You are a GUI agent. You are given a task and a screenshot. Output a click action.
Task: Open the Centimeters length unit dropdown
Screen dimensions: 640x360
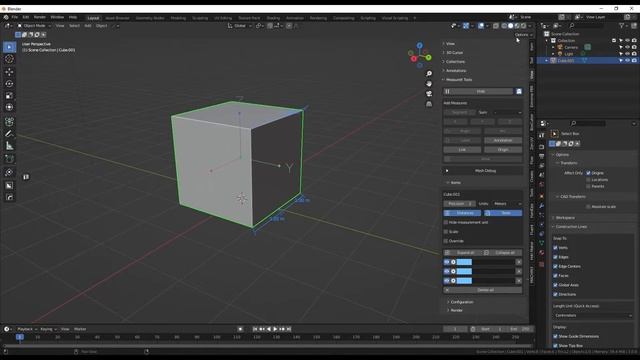point(593,316)
